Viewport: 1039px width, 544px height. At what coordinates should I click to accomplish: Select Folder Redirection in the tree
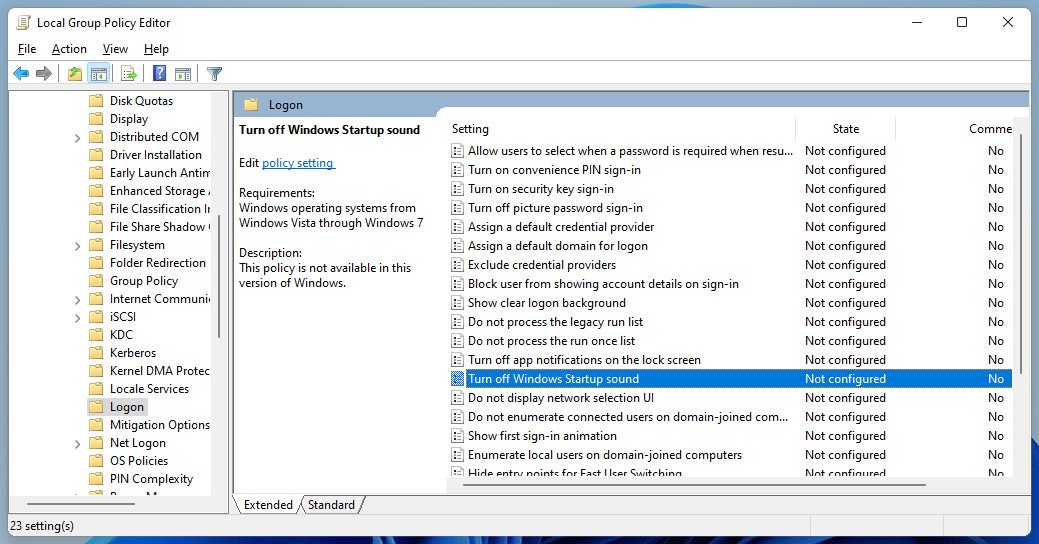158,263
